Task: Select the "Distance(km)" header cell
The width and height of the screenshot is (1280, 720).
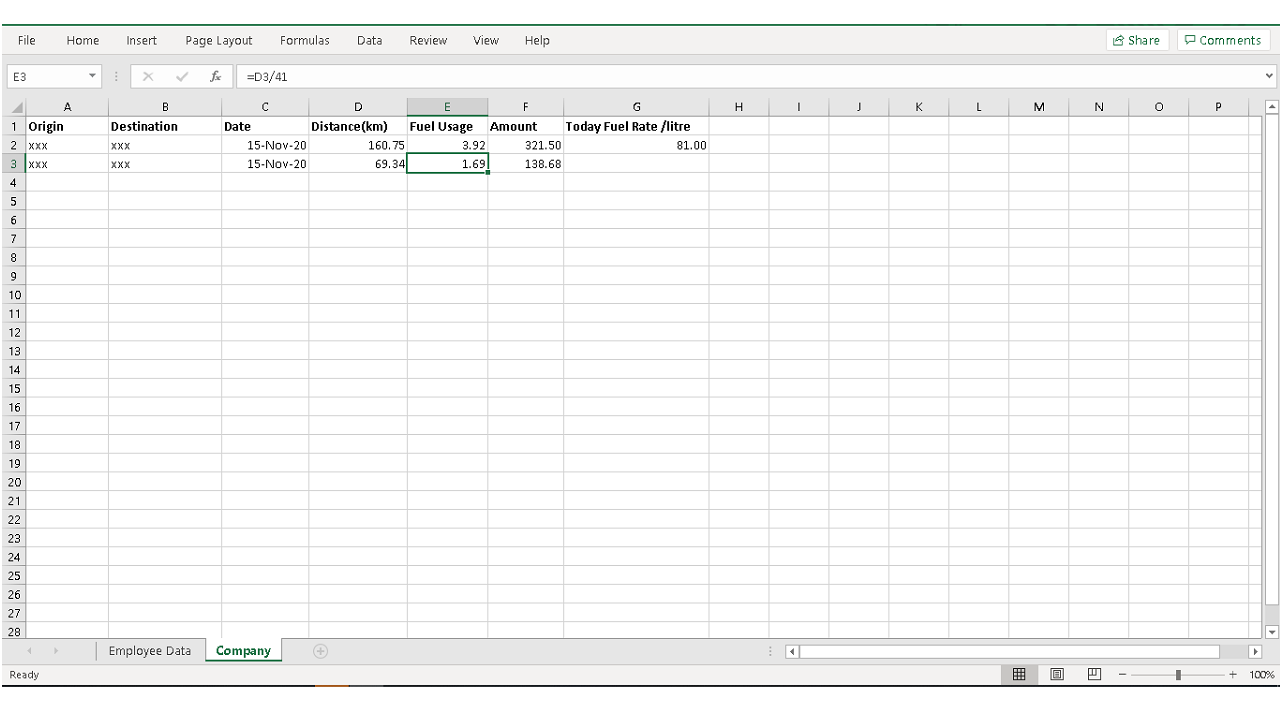Action: coord(358,126)
